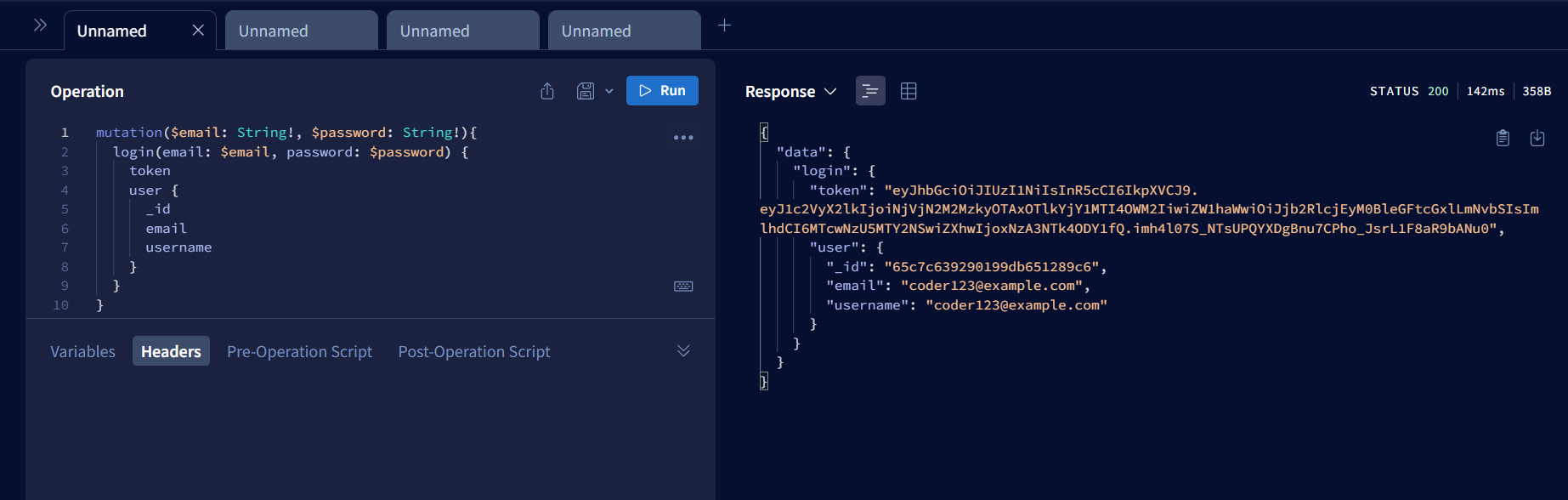Click line number 1 in editor
The height and width of the screenshot is (500, 1568).
coord(65,133)
